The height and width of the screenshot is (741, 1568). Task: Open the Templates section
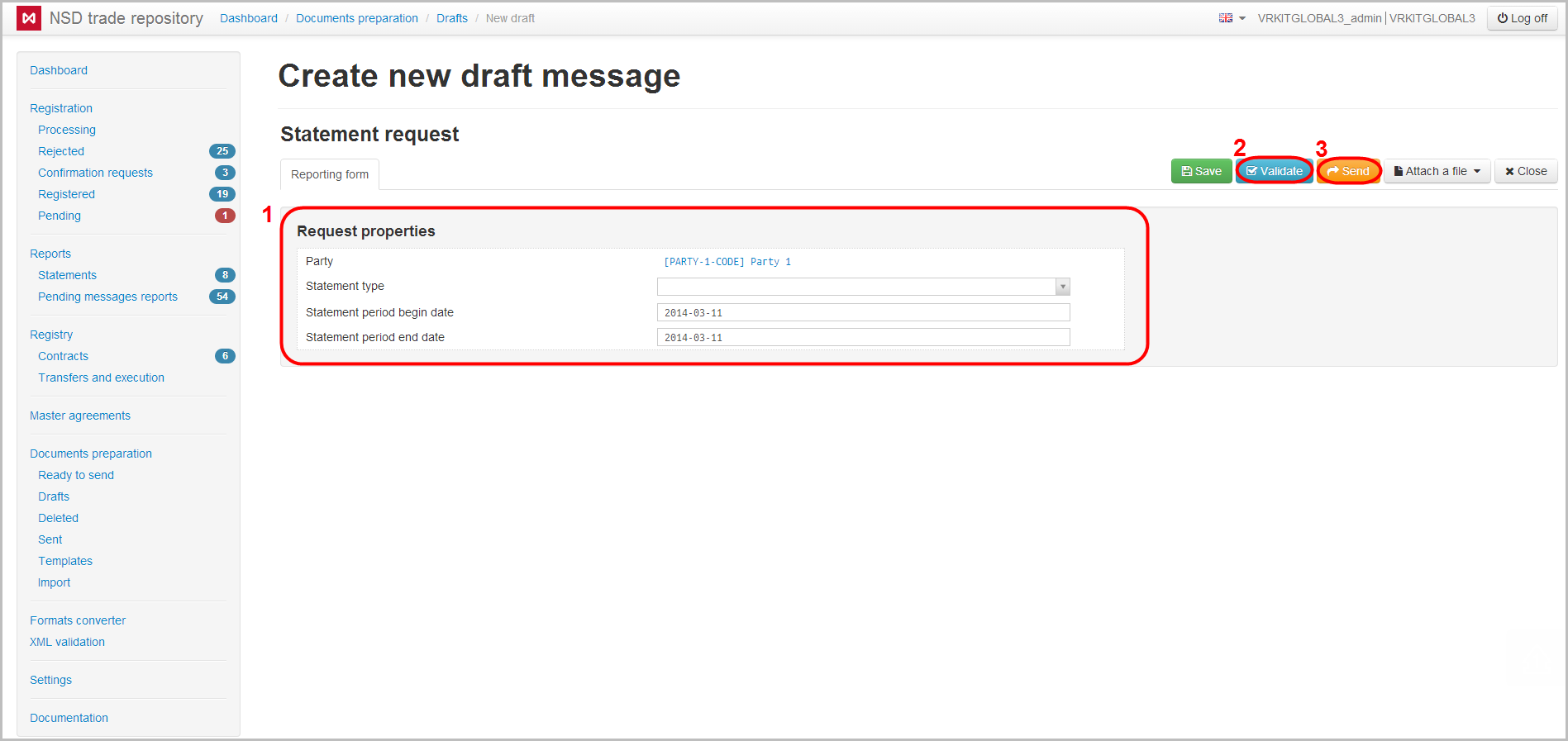pos(65,561)
